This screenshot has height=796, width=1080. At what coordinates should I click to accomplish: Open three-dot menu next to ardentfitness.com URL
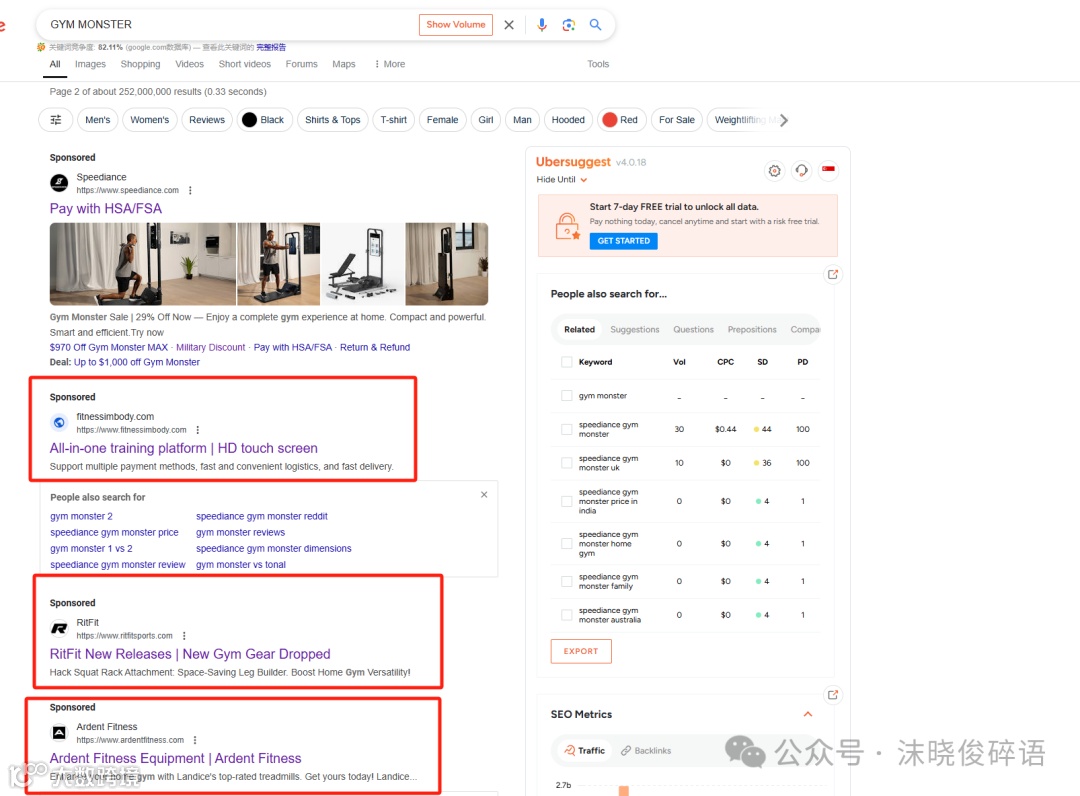[195, 740]
